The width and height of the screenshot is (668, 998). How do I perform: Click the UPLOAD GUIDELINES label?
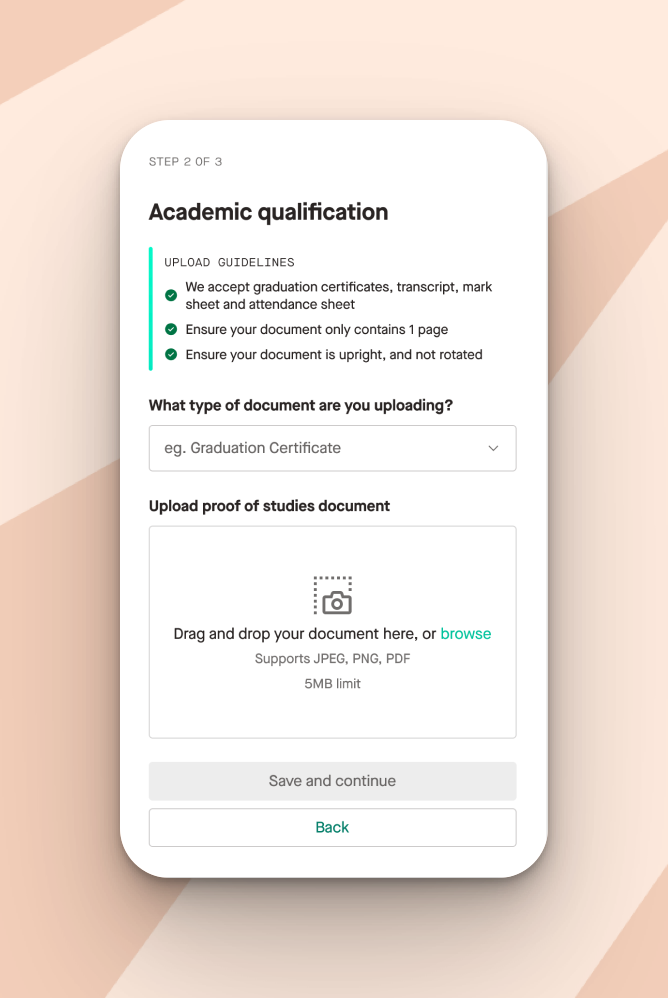pos(229,262)
